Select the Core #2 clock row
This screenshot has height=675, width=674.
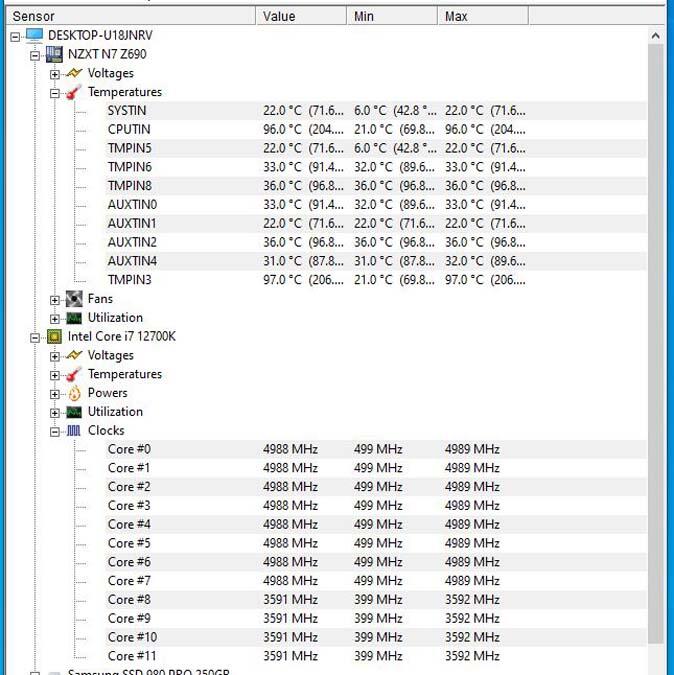click(376, 487)
